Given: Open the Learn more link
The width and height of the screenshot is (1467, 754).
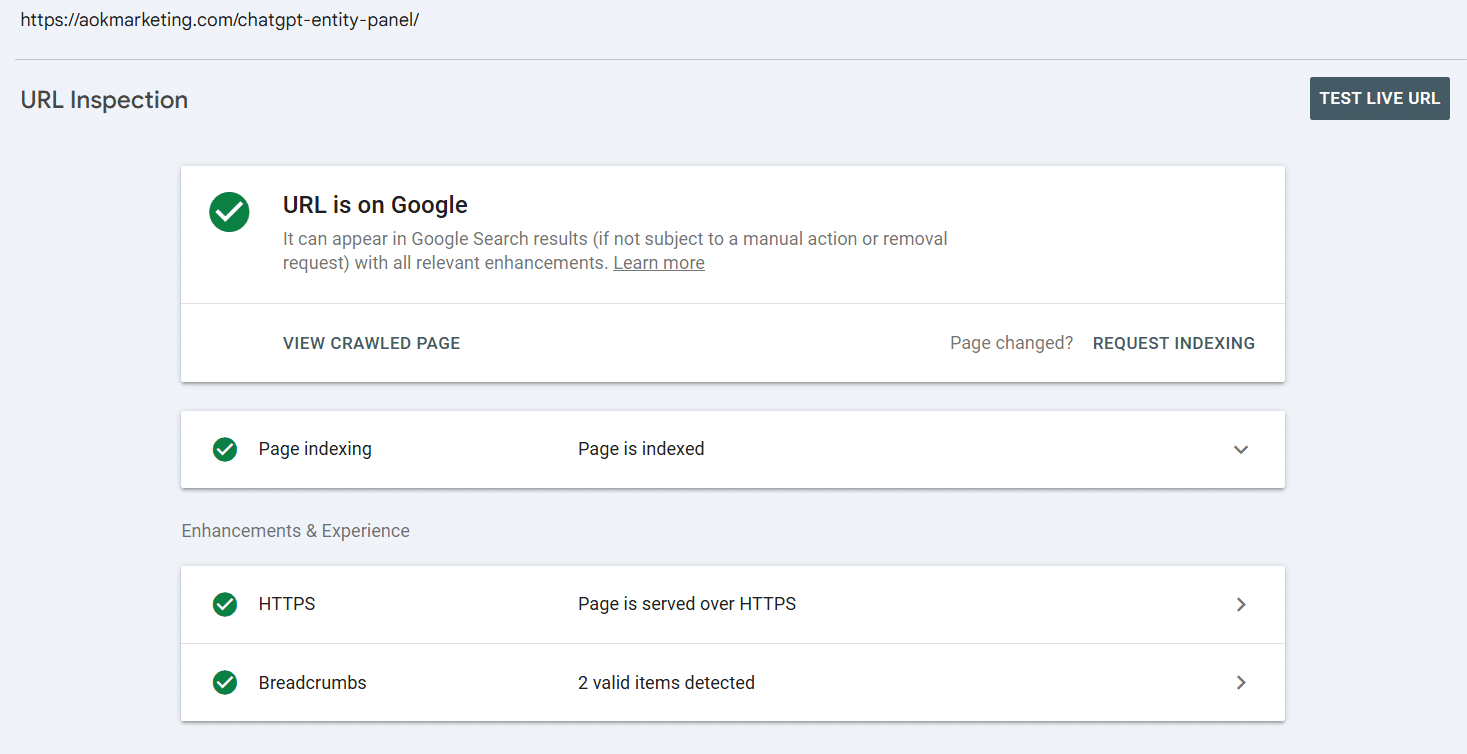Looking at the screenshot, I should 658,262.
